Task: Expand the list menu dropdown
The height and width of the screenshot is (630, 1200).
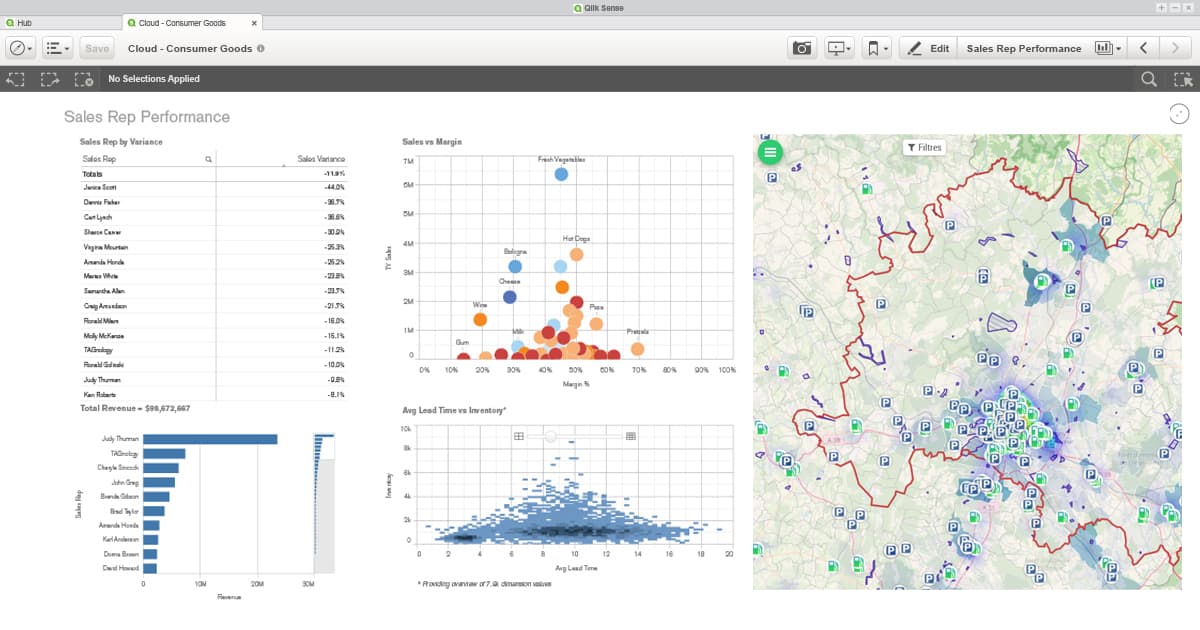Action: [58, 48]
